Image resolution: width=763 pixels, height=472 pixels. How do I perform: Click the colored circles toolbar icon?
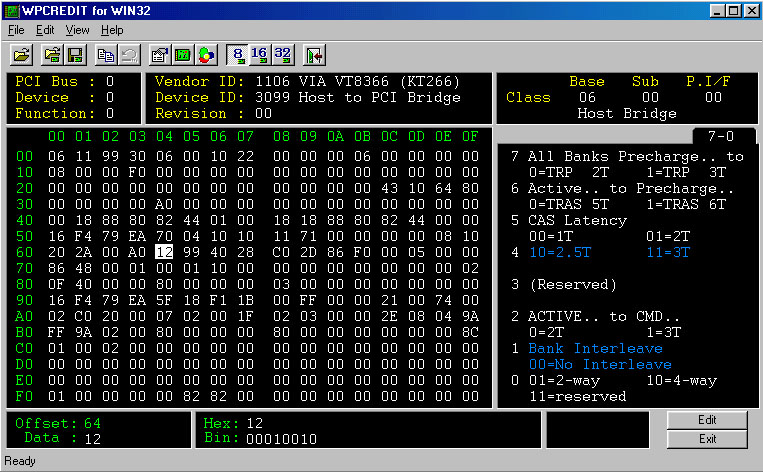click(x=205, y=53)
